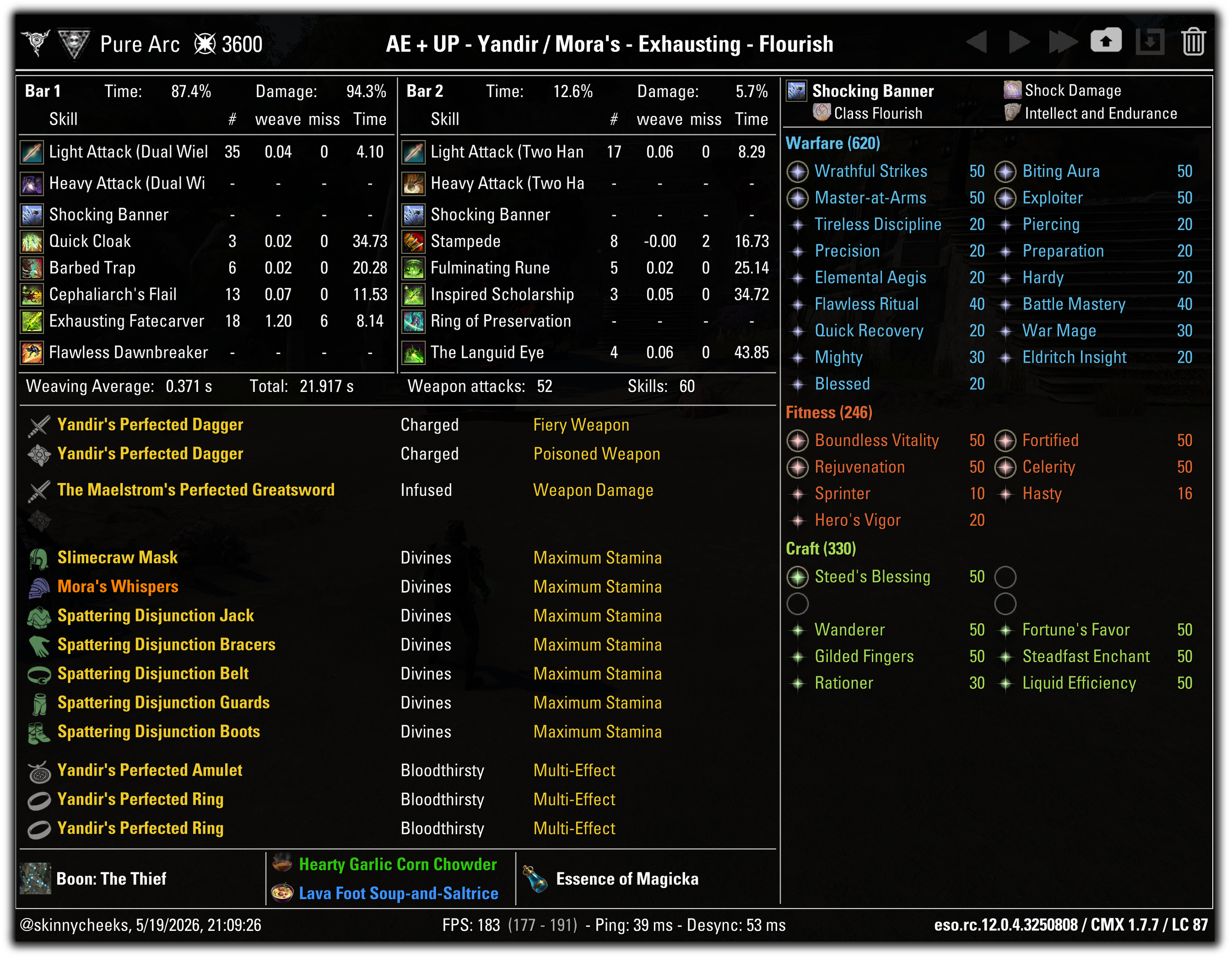Click the Lava Foot Soup-and-Saltrice link

pos(398,893)
